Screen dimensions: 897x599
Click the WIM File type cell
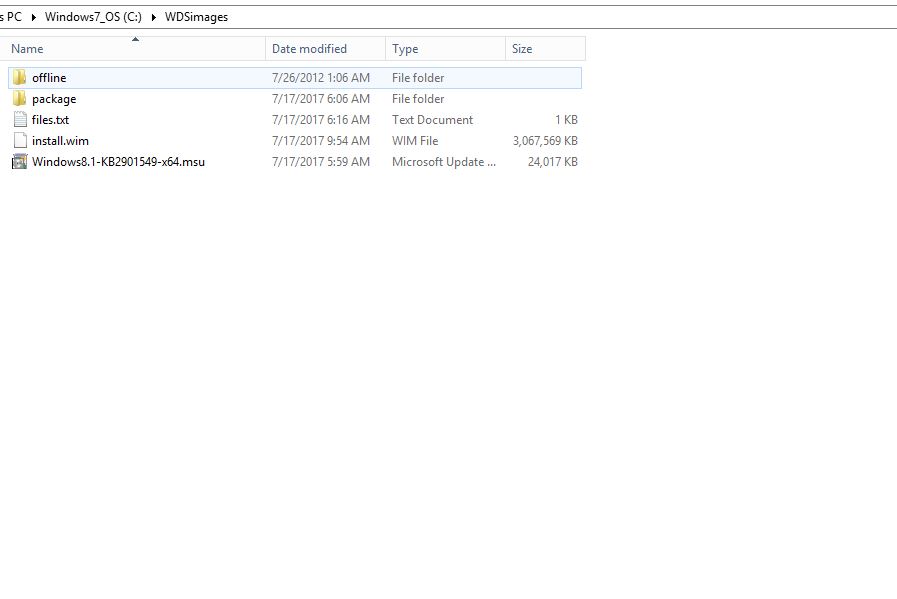coord(415,141)
